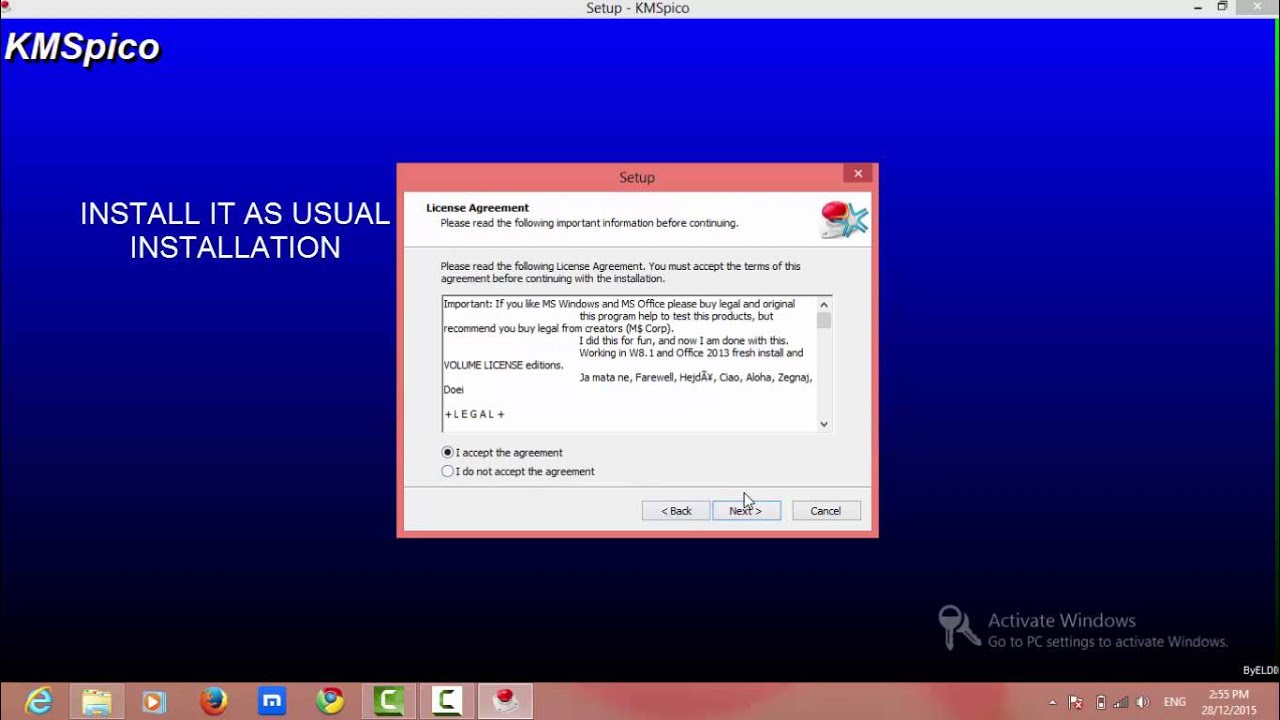The height and width of the screenshot is (720, 1280).
Task: Close the Setup dialog with red X
Action: point(857,174)
